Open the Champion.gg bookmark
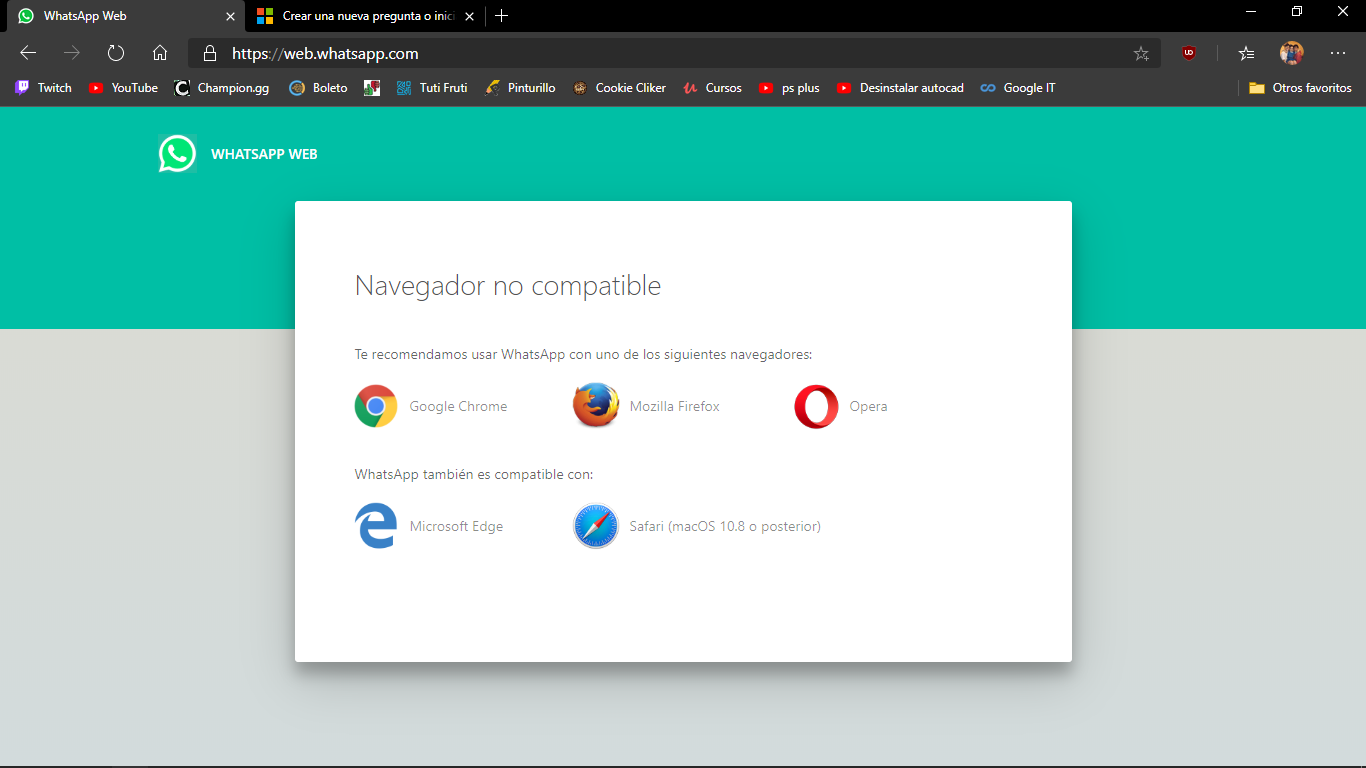This screenshot has height=768, width=1366. tap(222, 88)
